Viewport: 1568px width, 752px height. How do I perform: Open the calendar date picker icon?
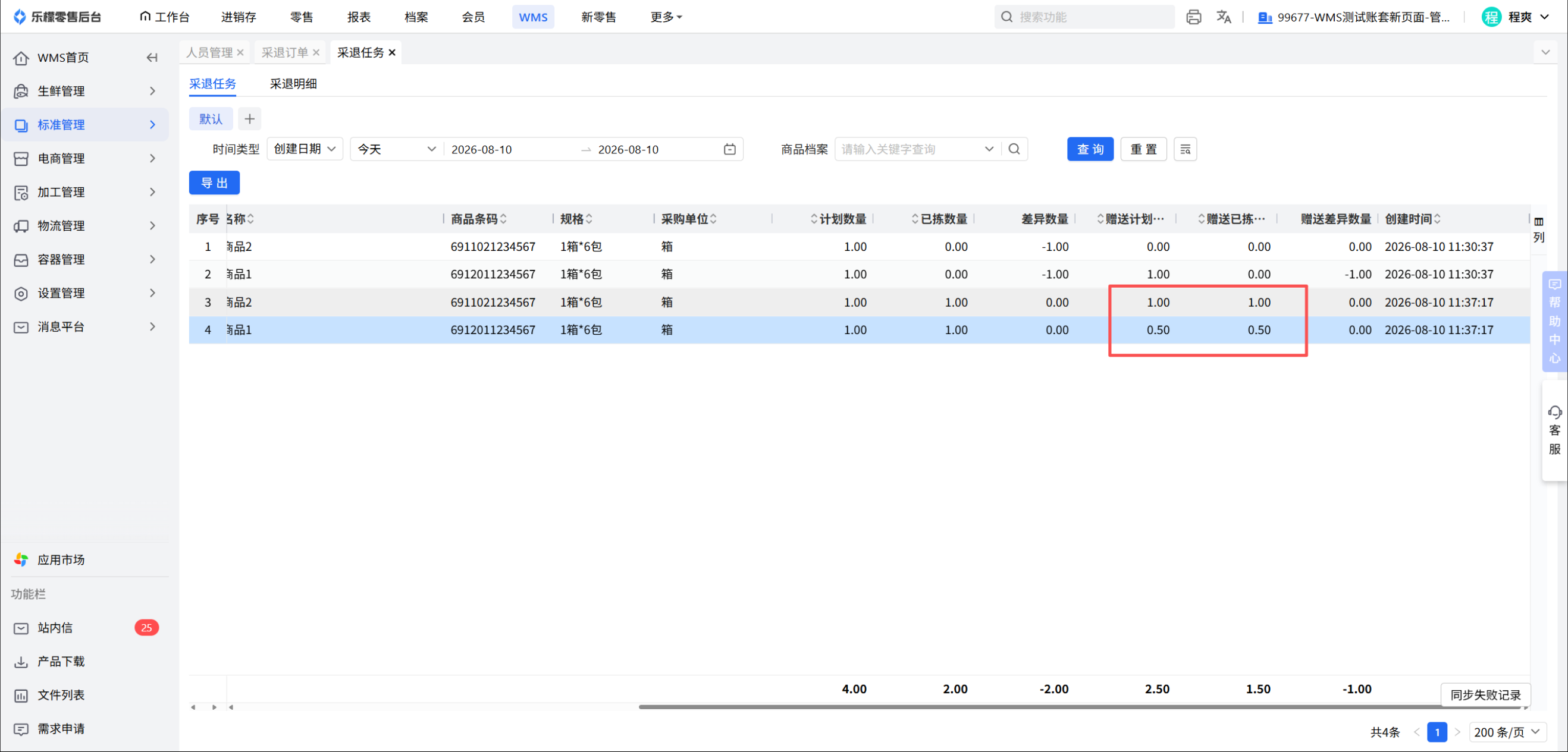(730, 149)
